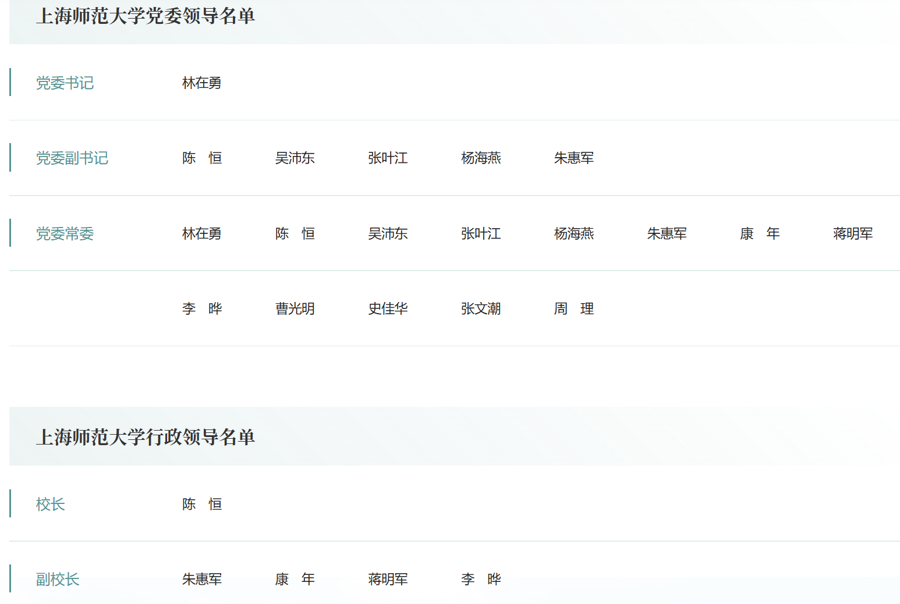Viewport: 900px width, 604px height.
Task: Open the name 曹光明
Action: click(294, 309)
